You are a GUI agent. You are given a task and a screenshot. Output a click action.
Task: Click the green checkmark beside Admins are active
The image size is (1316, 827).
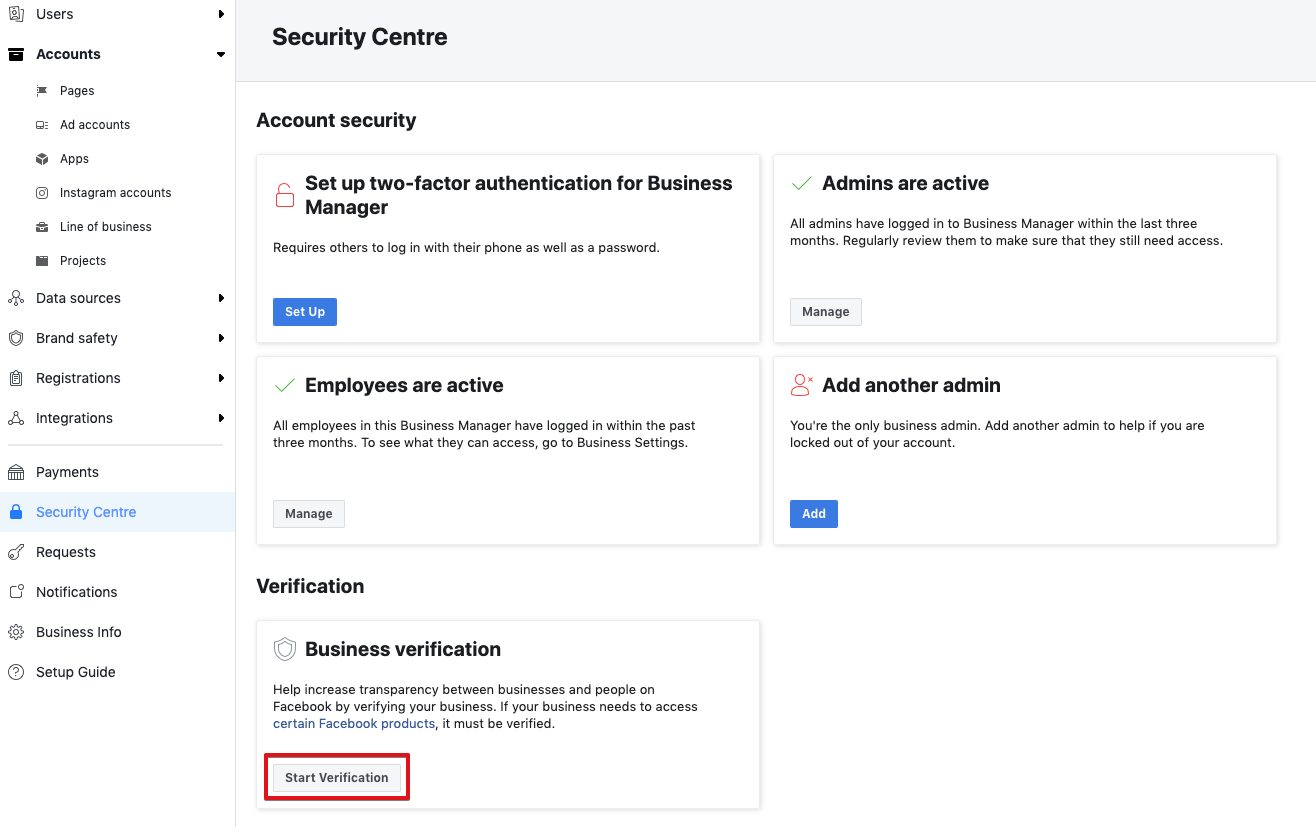click(x=801, y=184)
